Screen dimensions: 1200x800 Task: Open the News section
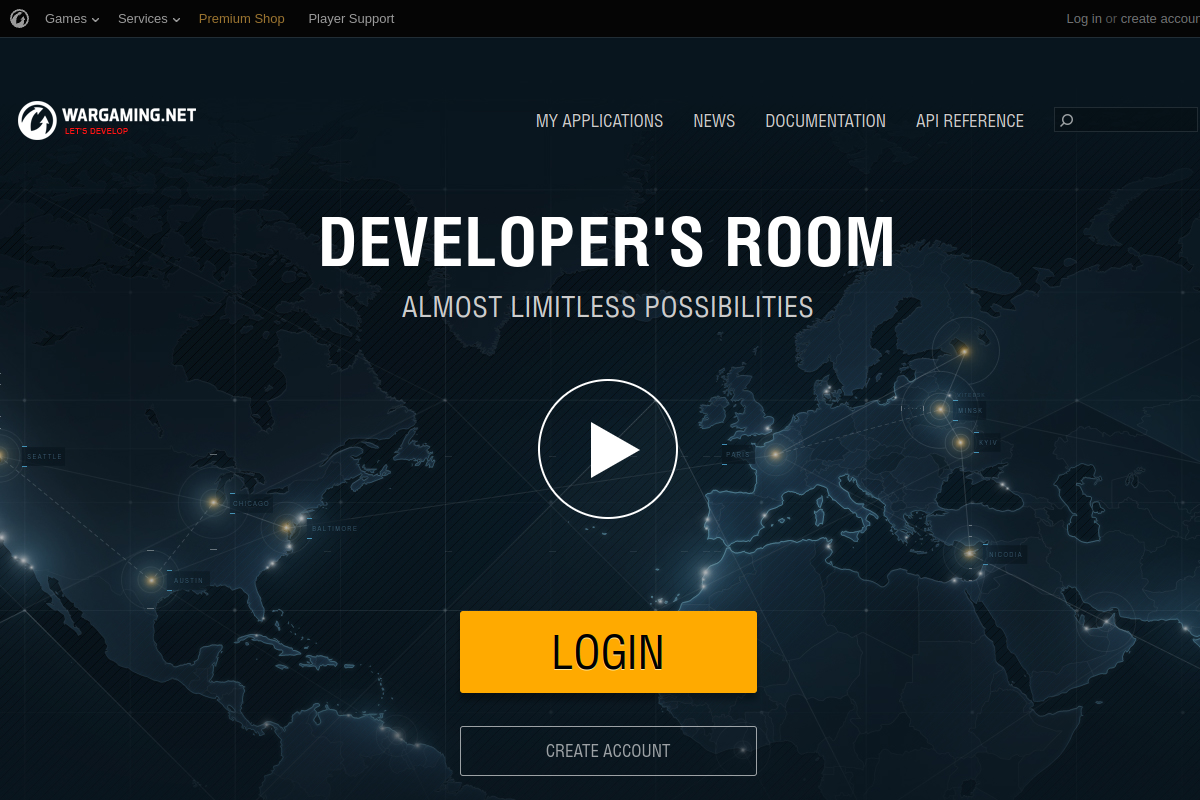(x=714, y=121)
